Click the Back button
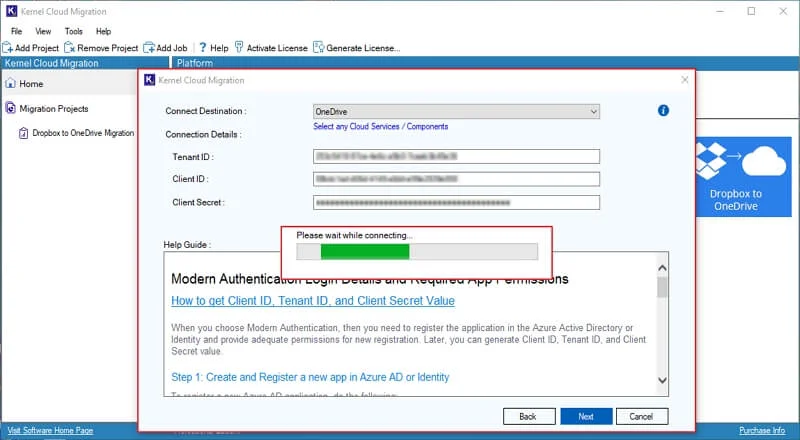 coord(528,417)
